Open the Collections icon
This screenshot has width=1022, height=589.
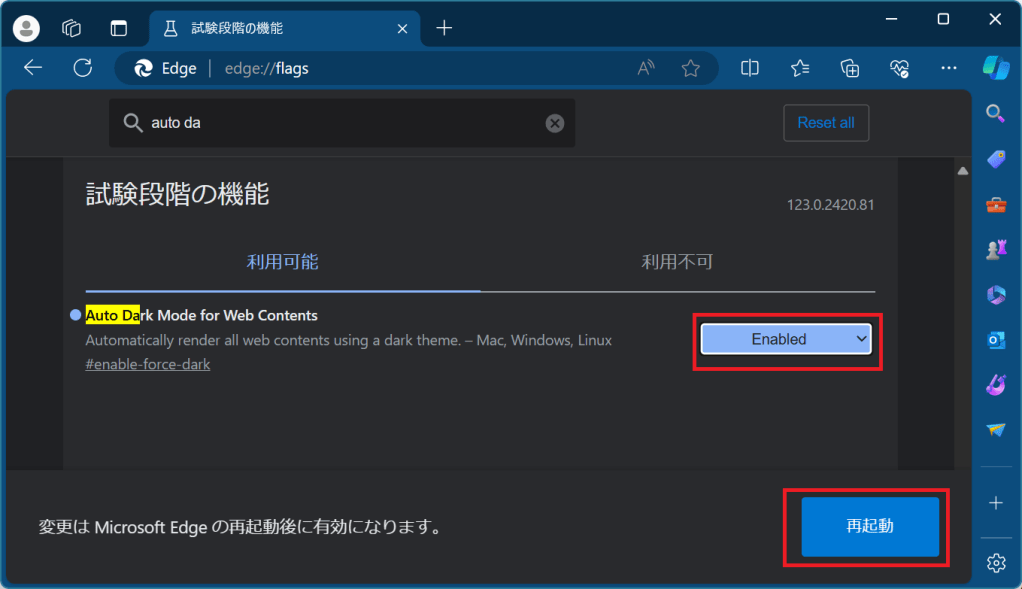pos(849,68)
